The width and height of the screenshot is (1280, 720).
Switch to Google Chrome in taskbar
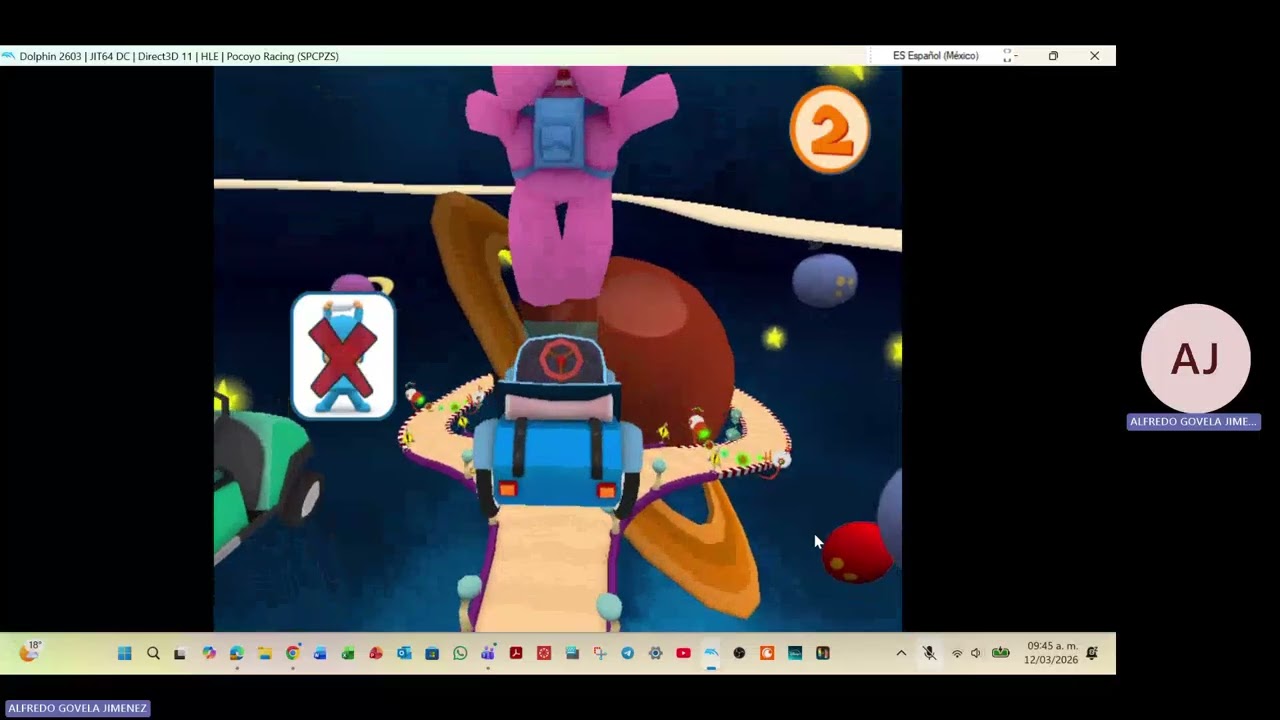point(292,653)
